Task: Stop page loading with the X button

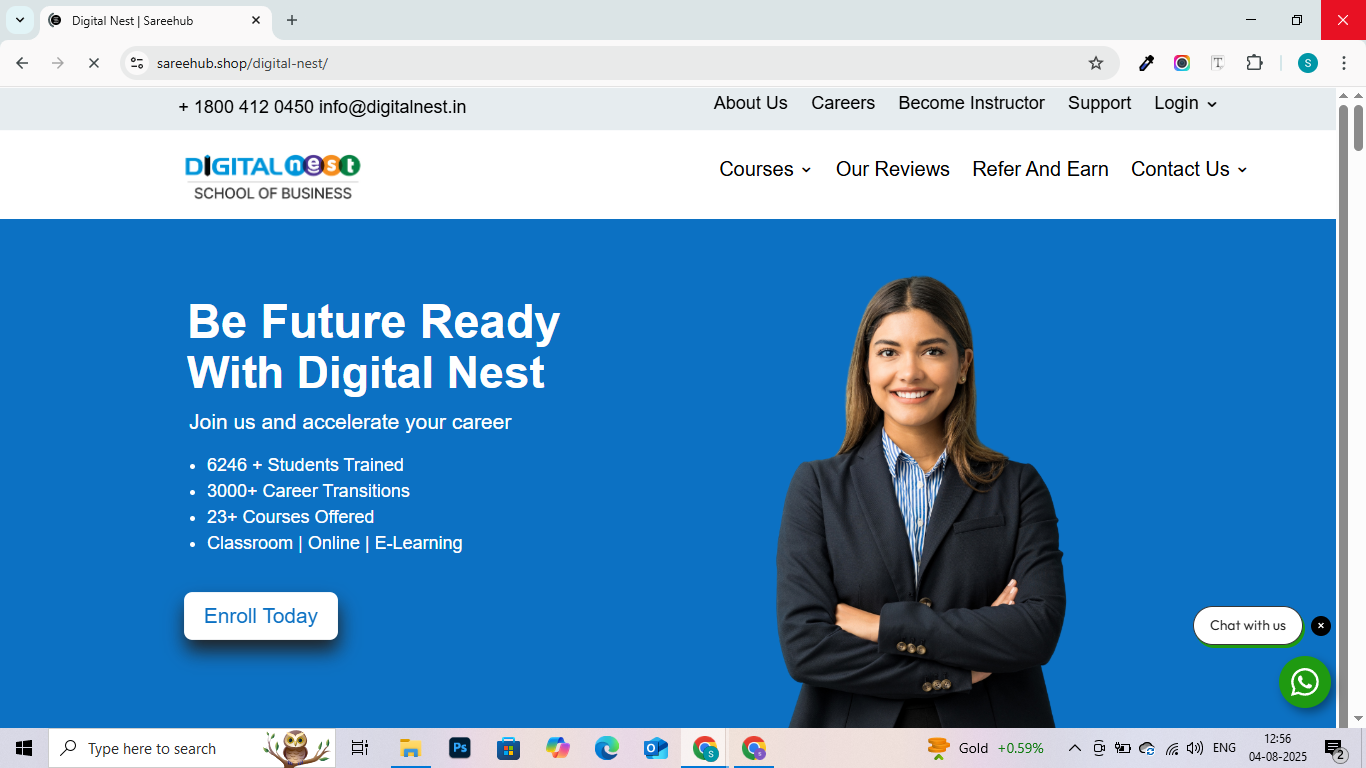Action: click(93, 63)
